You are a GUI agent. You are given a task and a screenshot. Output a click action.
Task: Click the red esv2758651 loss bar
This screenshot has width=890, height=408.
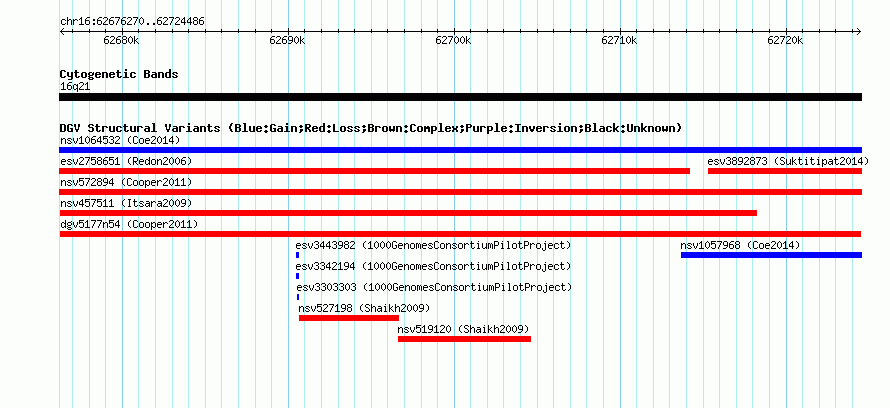coord(375,171)
